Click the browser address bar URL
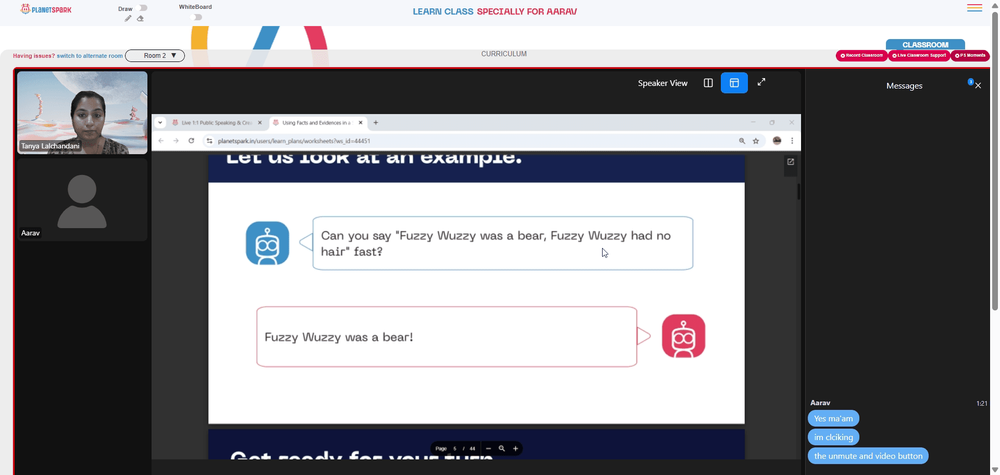 293,141
